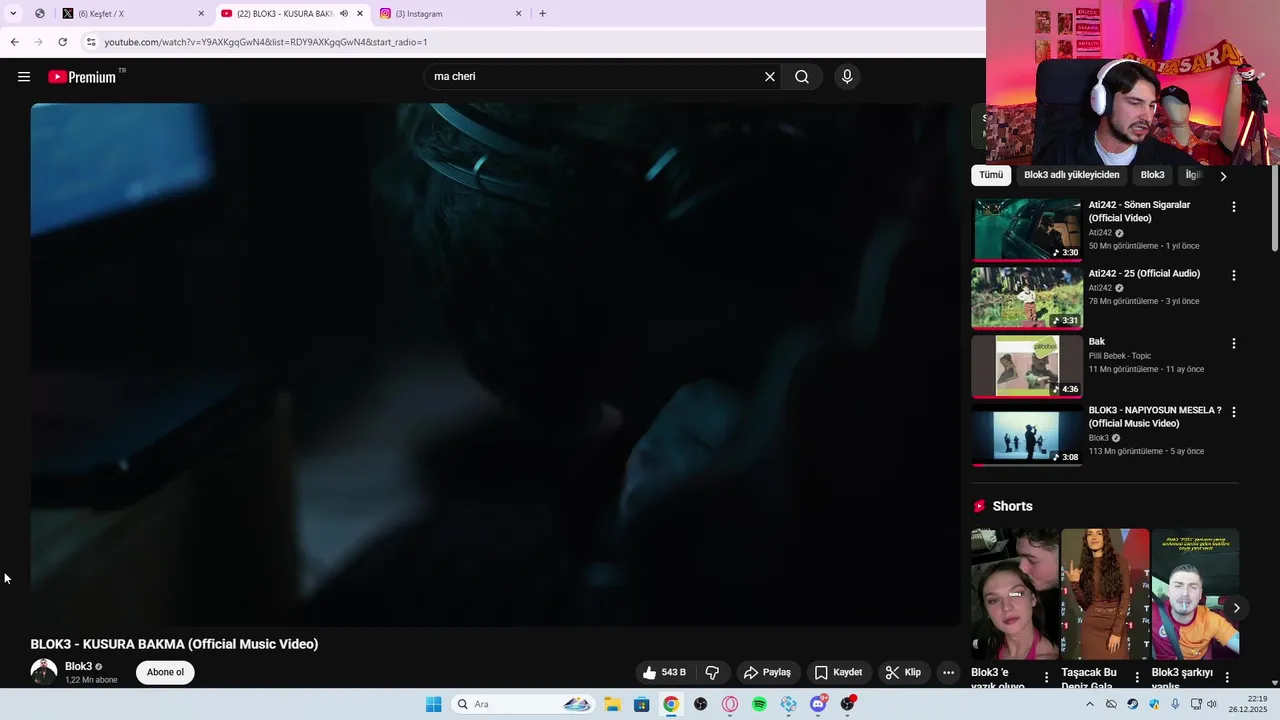
Task: Open the Windows Start menu
Action: pyautogui.click(x=433, y=704)
